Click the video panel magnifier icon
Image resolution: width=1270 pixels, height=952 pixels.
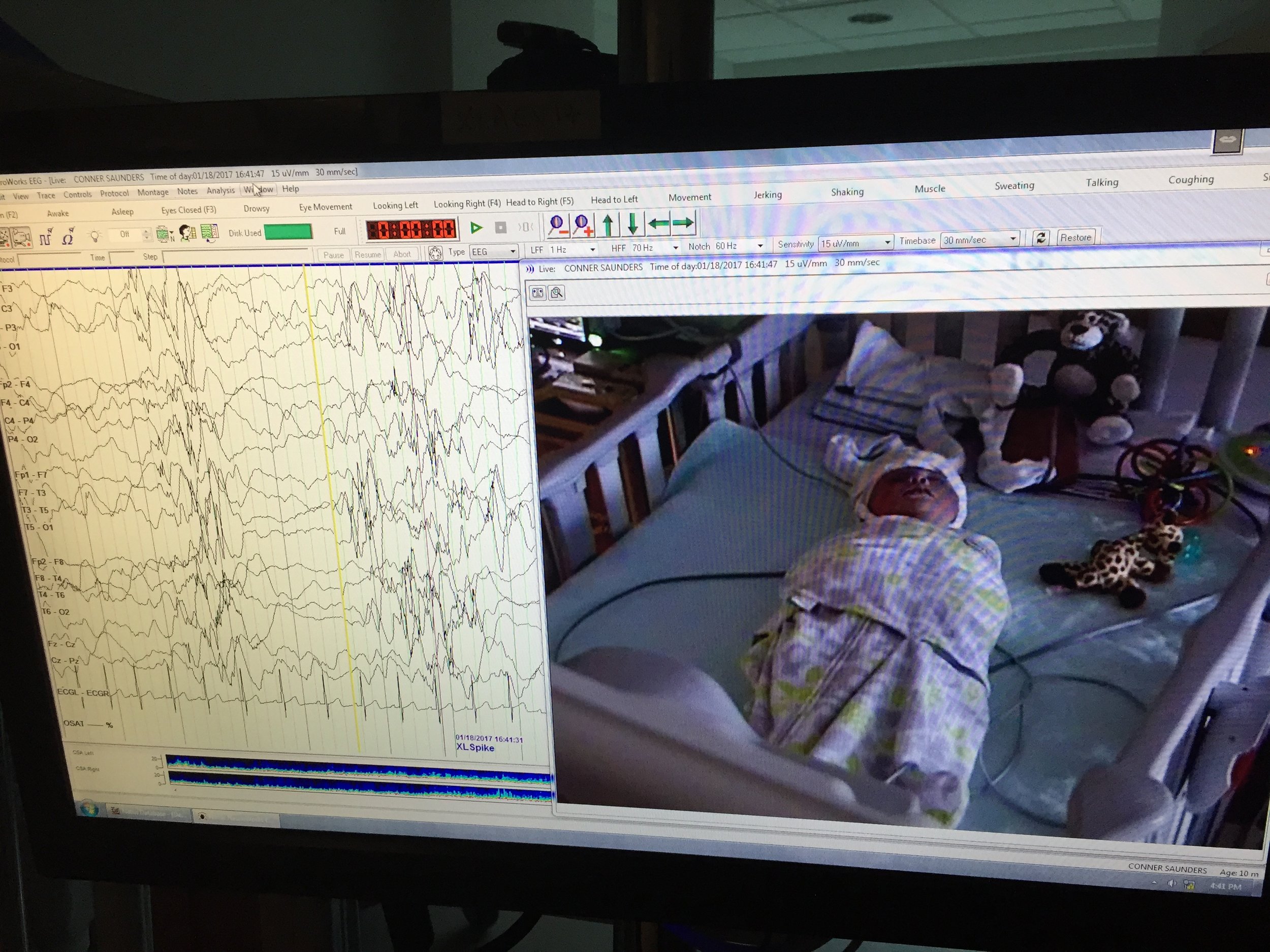[557, 293]
